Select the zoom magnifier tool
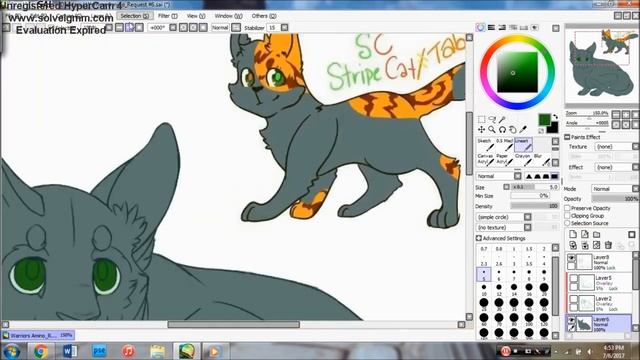The image size is (640, 360). 492,129
